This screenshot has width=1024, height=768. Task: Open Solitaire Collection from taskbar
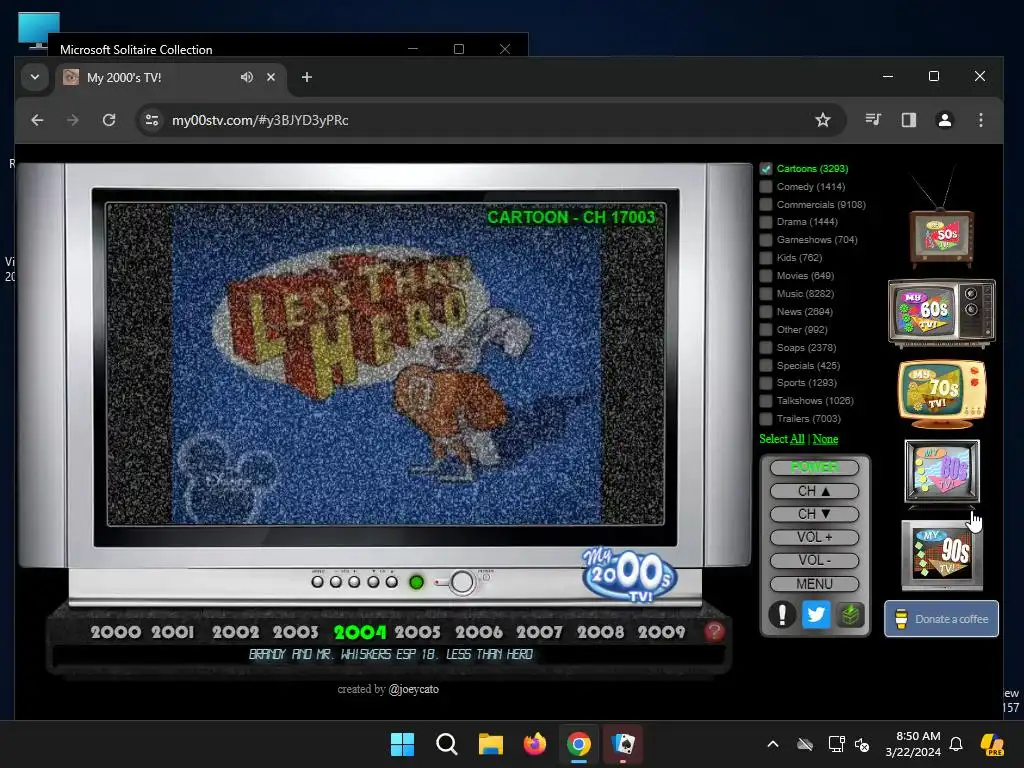point(623,744)
